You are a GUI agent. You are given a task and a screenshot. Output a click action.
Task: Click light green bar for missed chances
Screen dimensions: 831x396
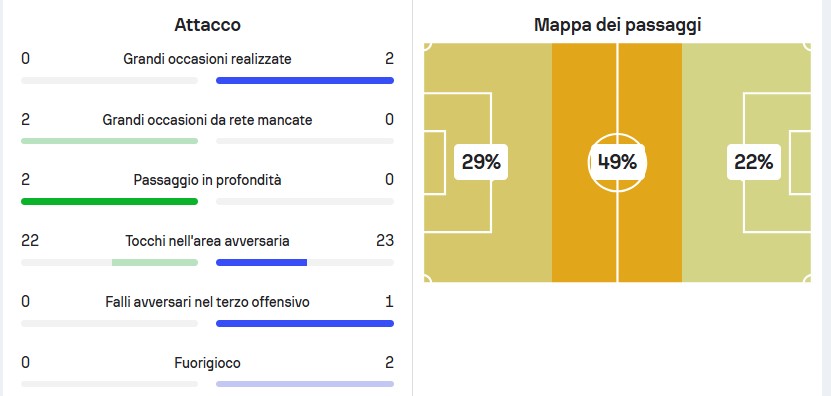[x=109, y=141]
